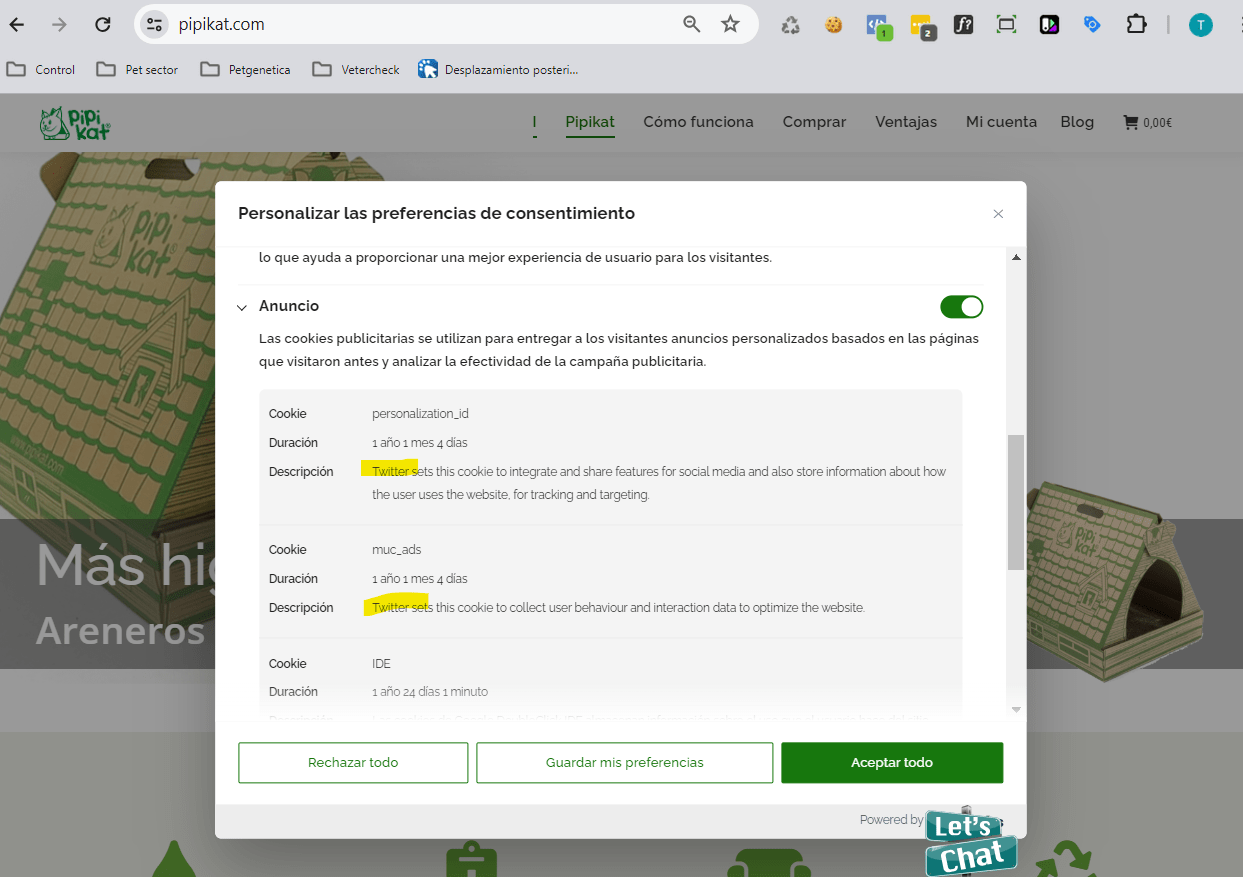1243x877 pixels.
Task: Reload the pipikat.com page
Action: pyautogui.click(x=102, y=25)
